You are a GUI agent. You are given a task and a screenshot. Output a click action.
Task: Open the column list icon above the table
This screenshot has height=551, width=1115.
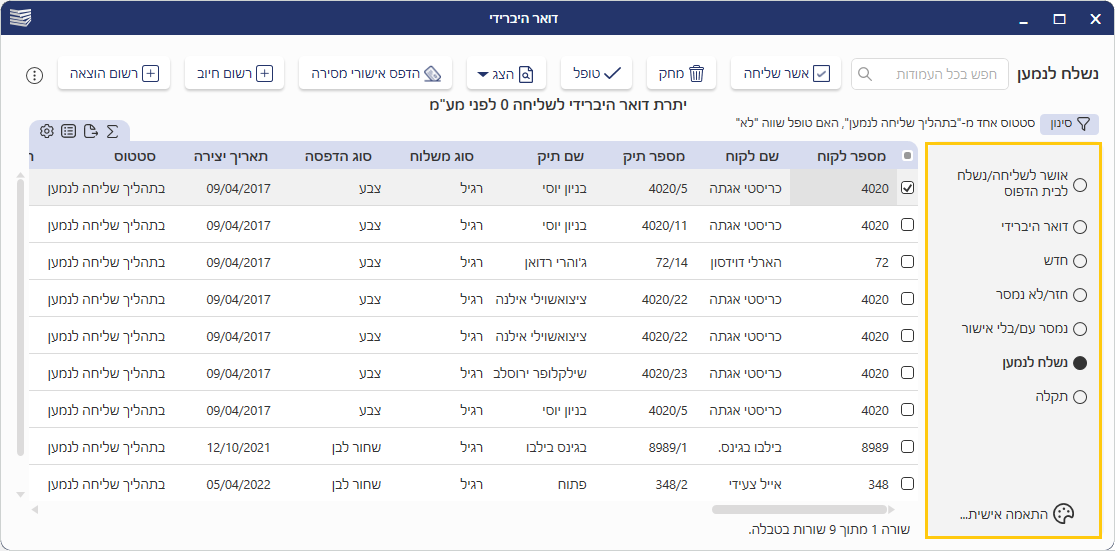(x=68, y=131)
